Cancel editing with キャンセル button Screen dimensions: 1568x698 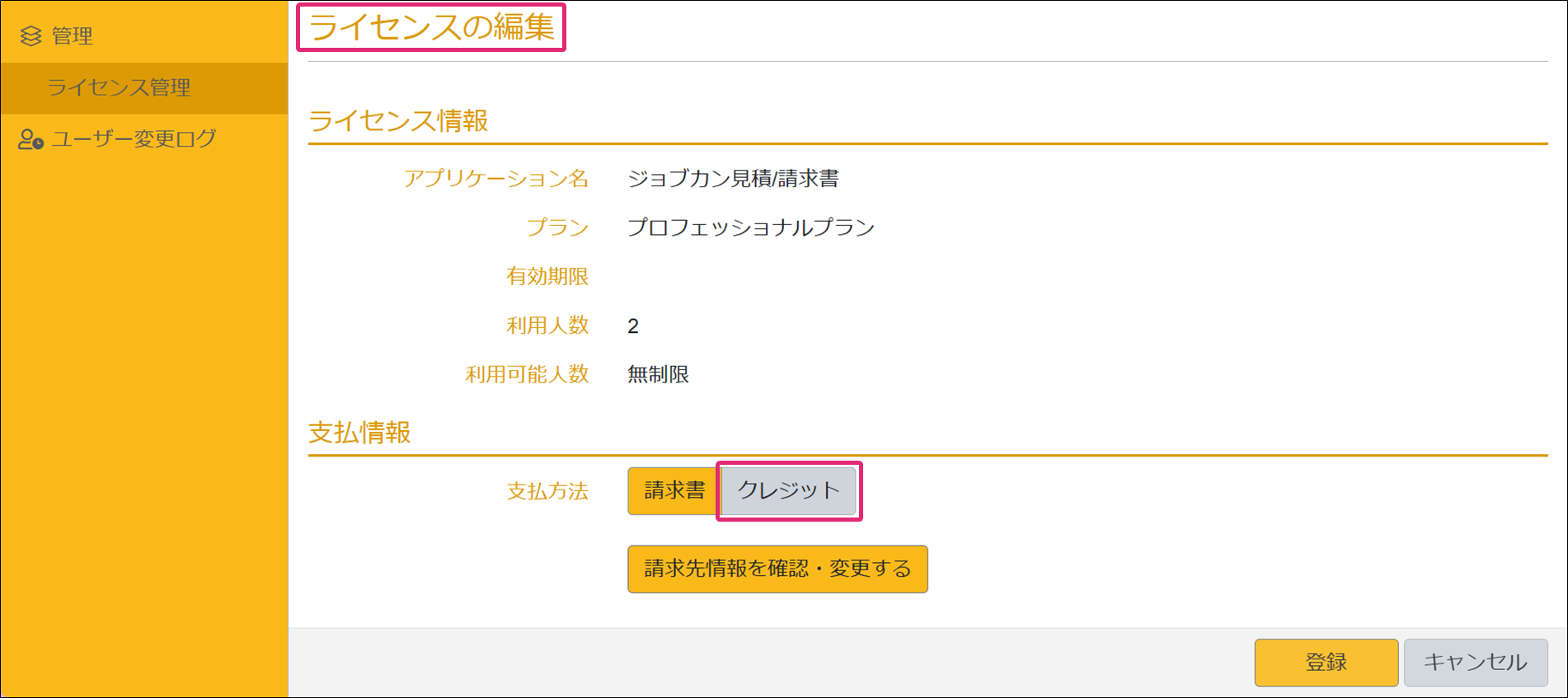[1475, 662]
